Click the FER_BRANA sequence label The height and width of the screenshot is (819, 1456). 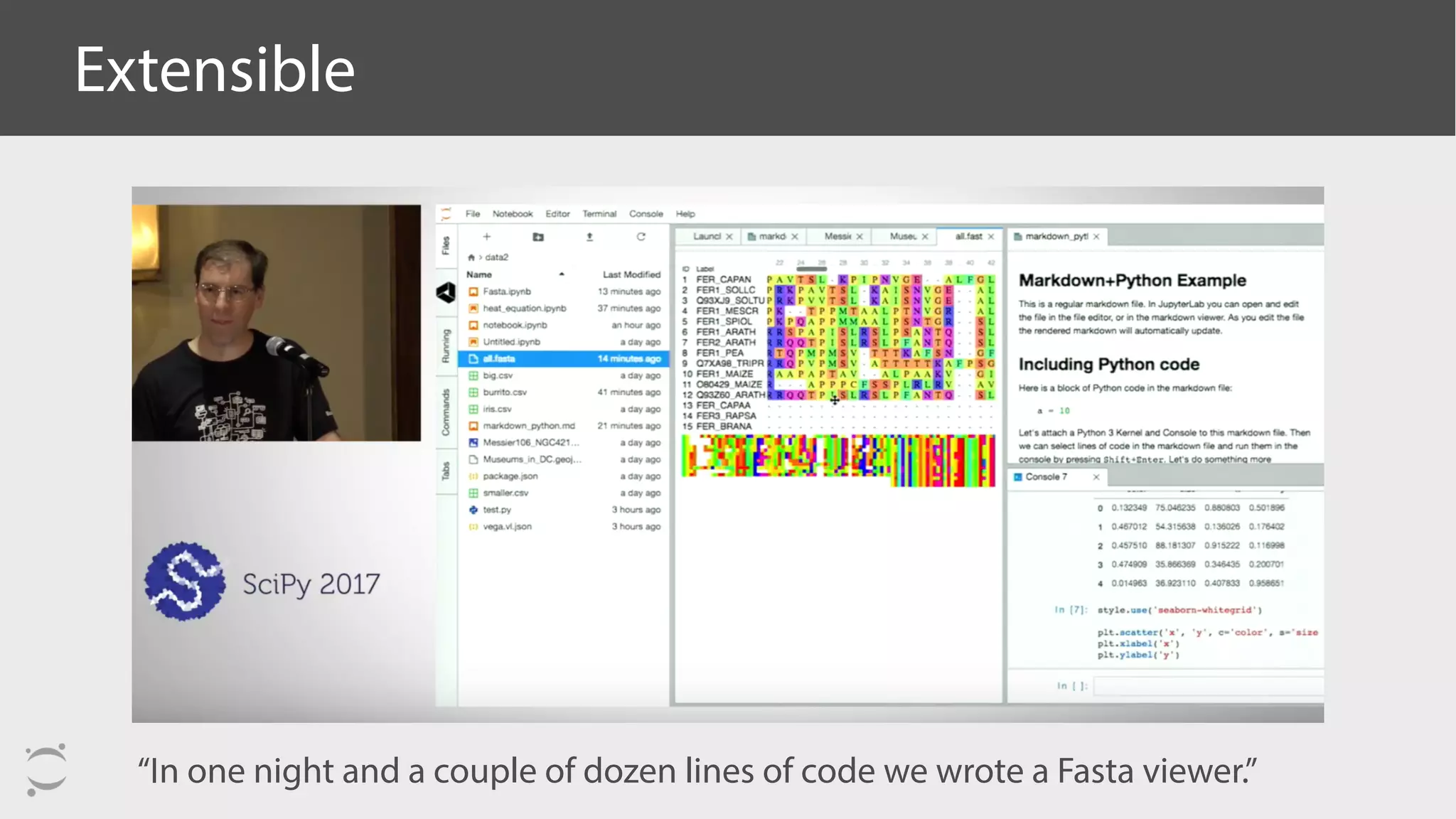(723, 427)
